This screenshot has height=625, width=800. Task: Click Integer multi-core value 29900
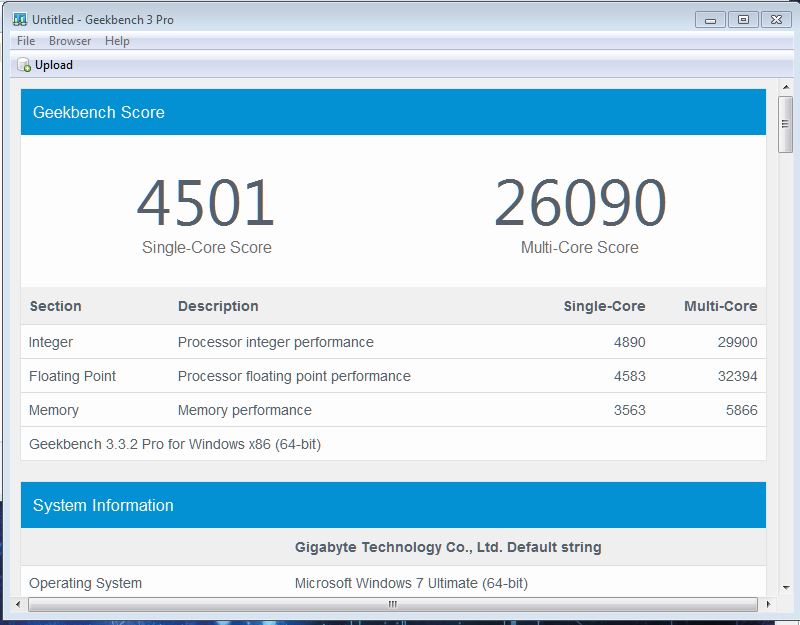(x=737, y=342)
